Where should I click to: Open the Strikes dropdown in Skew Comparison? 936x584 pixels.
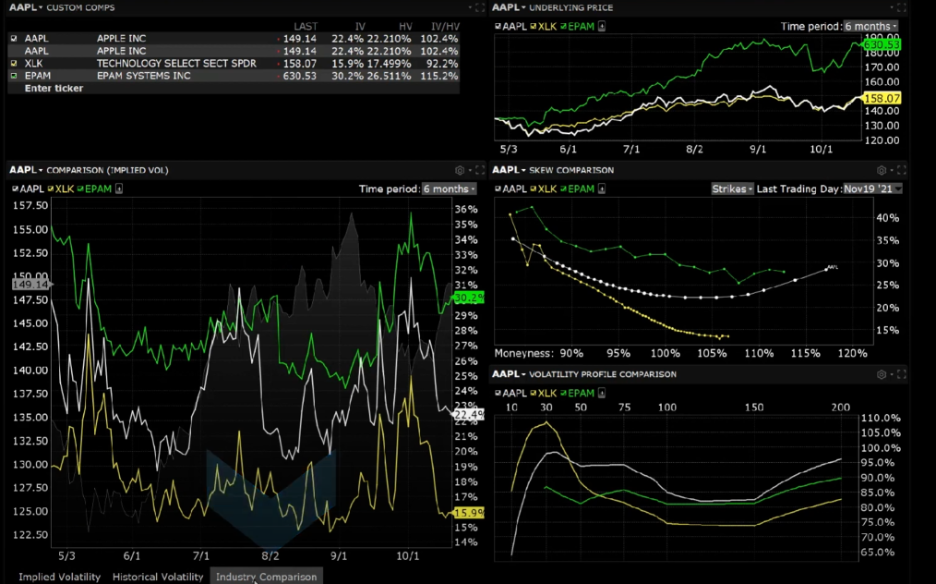(732, 189)
